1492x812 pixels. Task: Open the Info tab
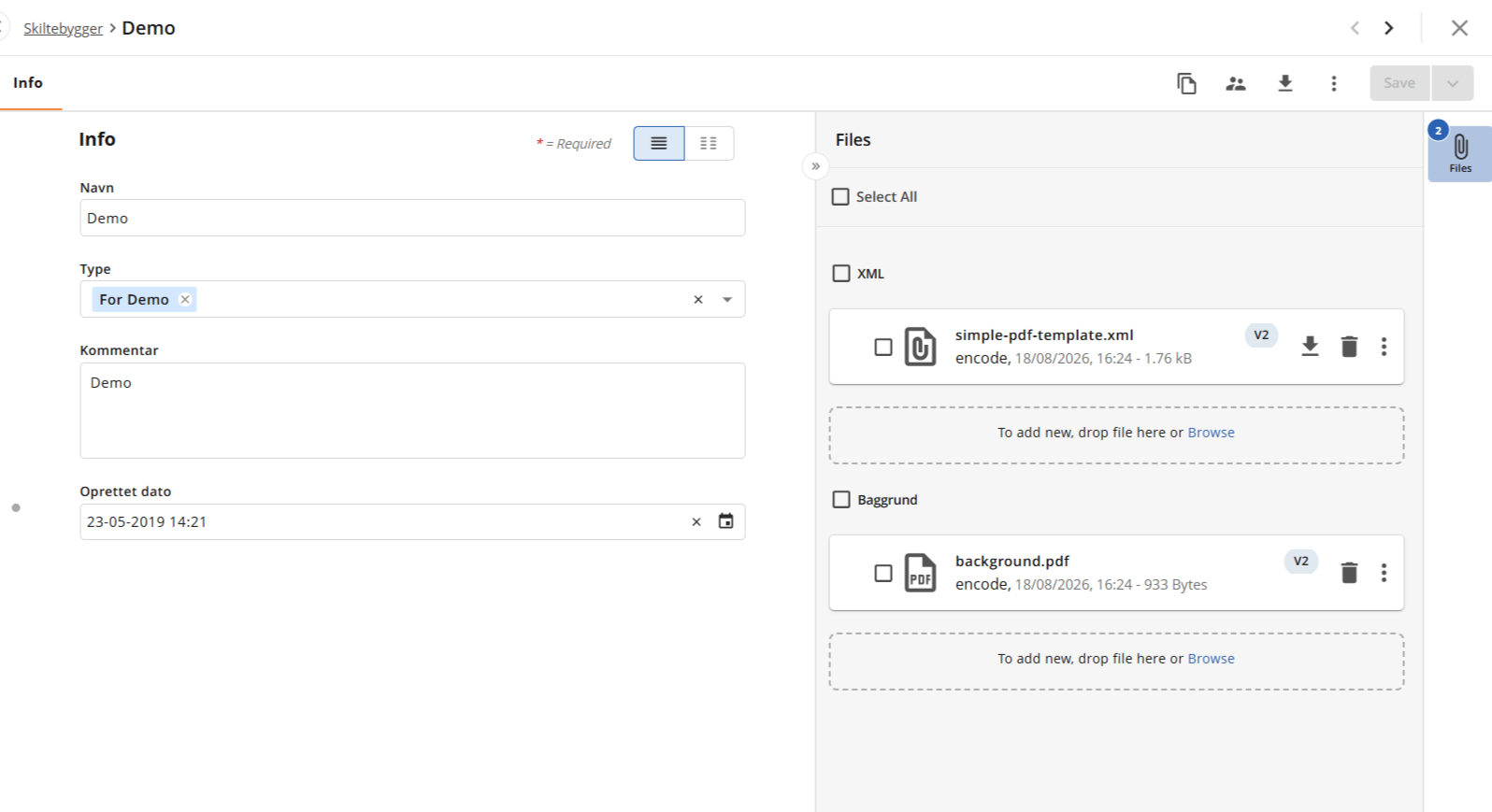28,83
